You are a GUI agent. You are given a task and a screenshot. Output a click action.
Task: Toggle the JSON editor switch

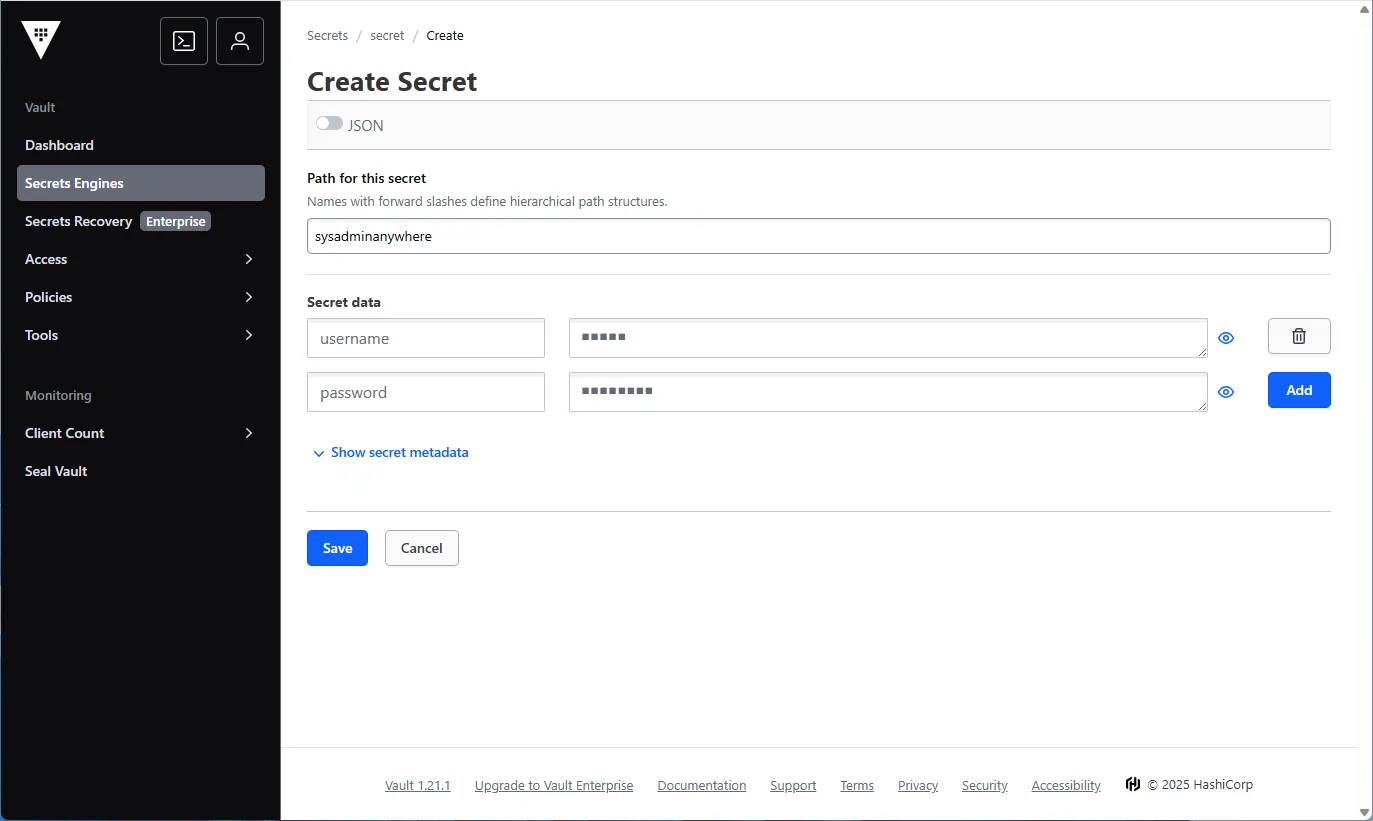[329, 124]
